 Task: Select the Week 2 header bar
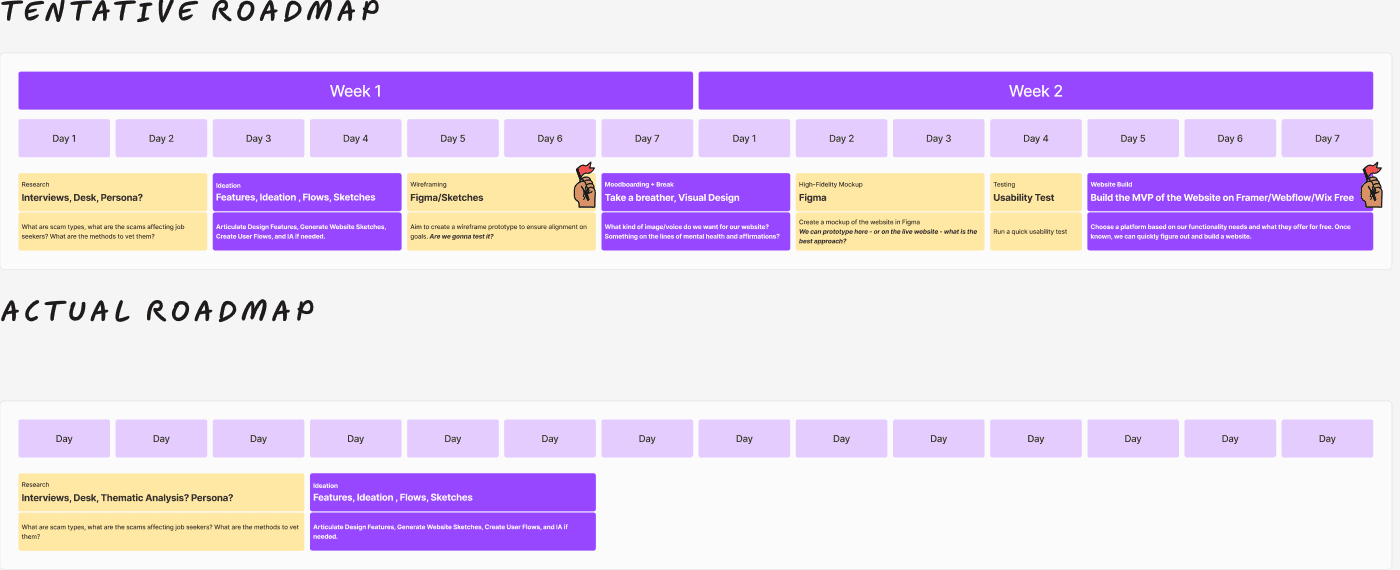(x=1035, y=91)
